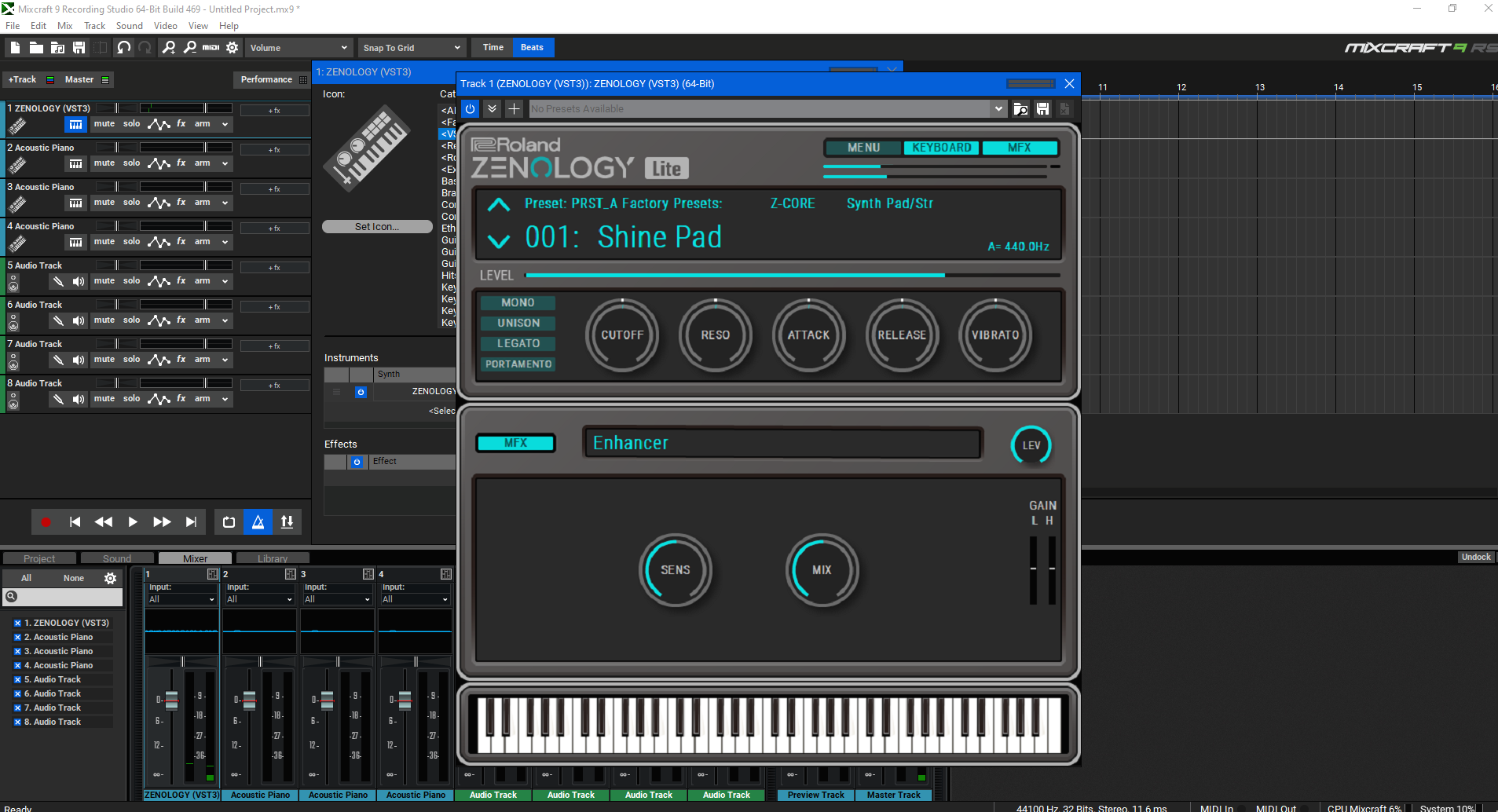Click the Add Sound File icon

[57, 48]
